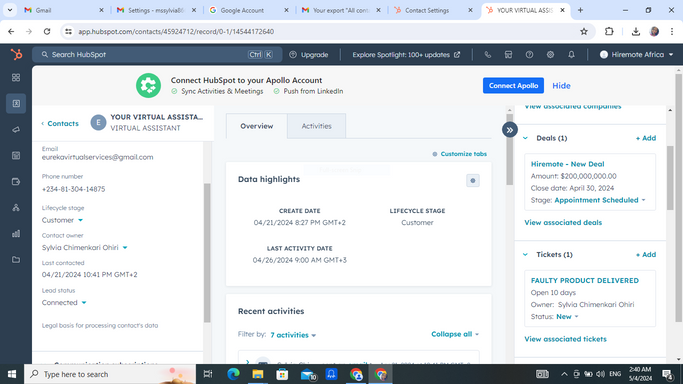Screen dimensions: 683x384
Task: Open the bookmarks grid icon in sidebar
Action: (16, 77)
